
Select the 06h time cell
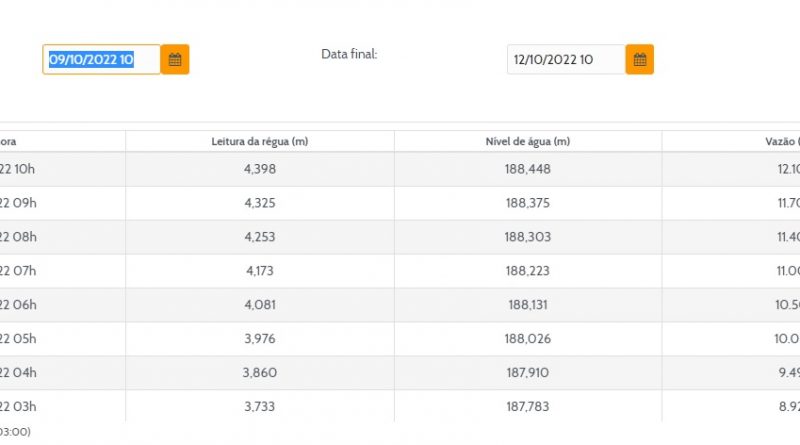[x=18, y=305]
